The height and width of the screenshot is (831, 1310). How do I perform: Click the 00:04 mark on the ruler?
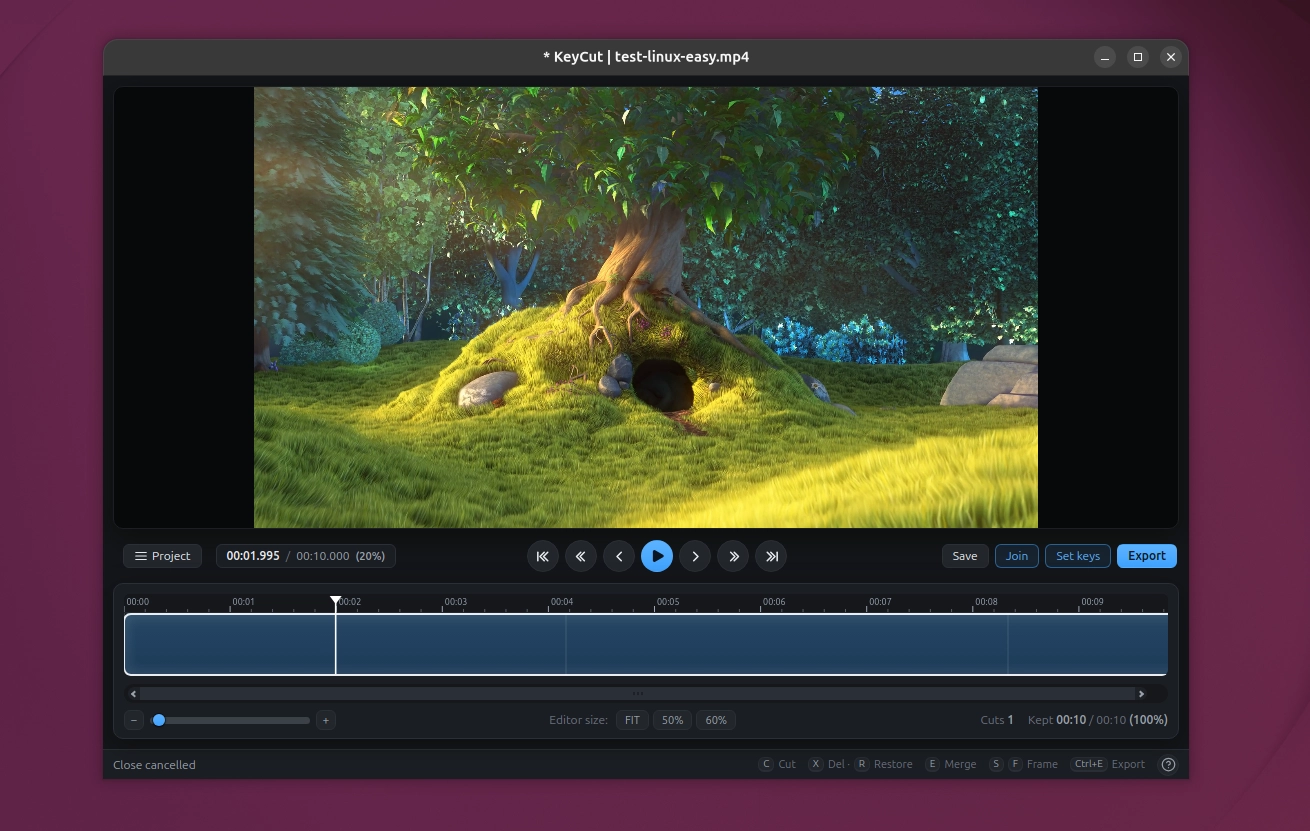pyautogui.click(x=562, y=602)
